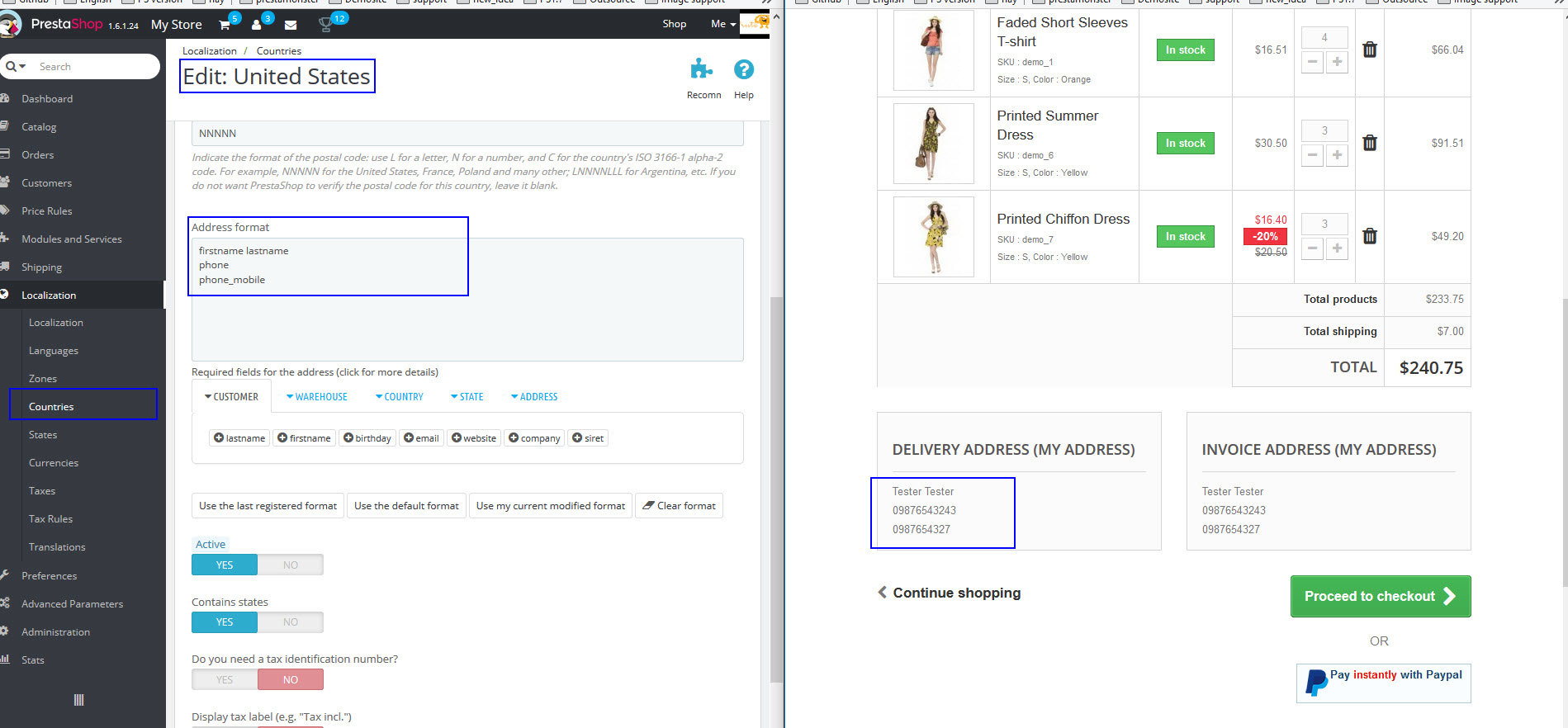Delete Printed Summer Dress with trash icon

[1370, 143]
